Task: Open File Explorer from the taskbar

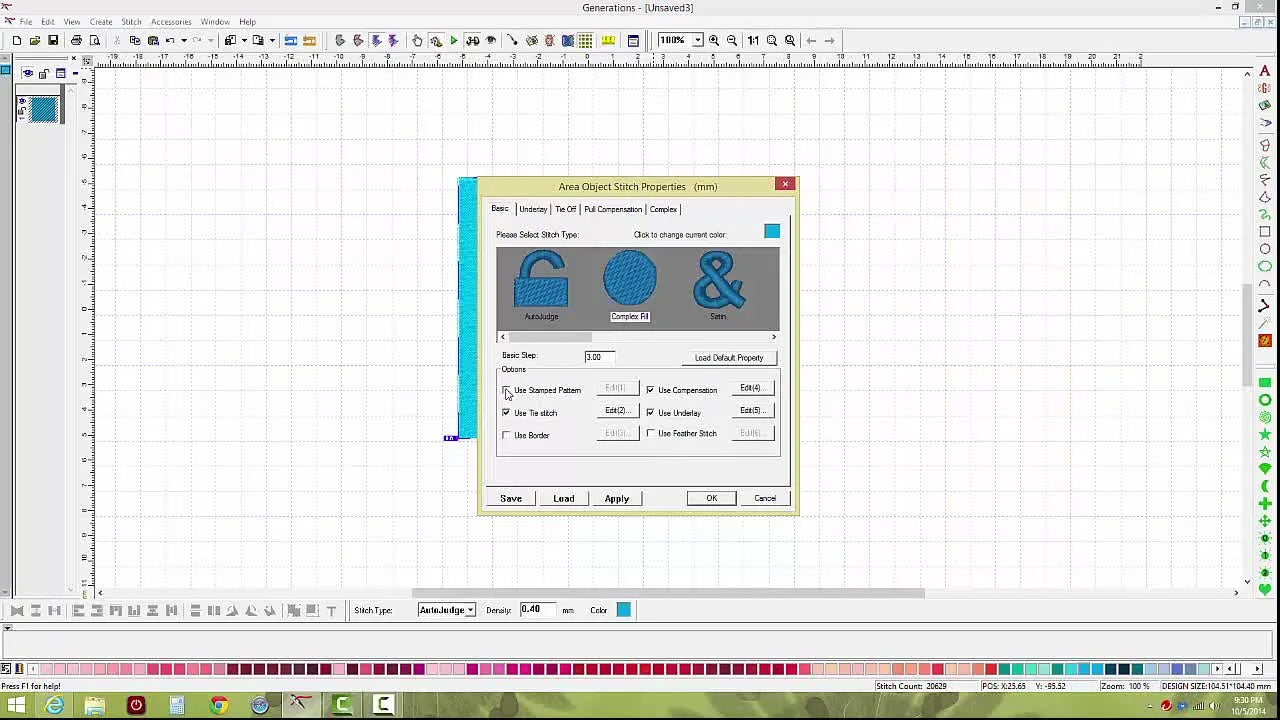Action: point(95,705)
